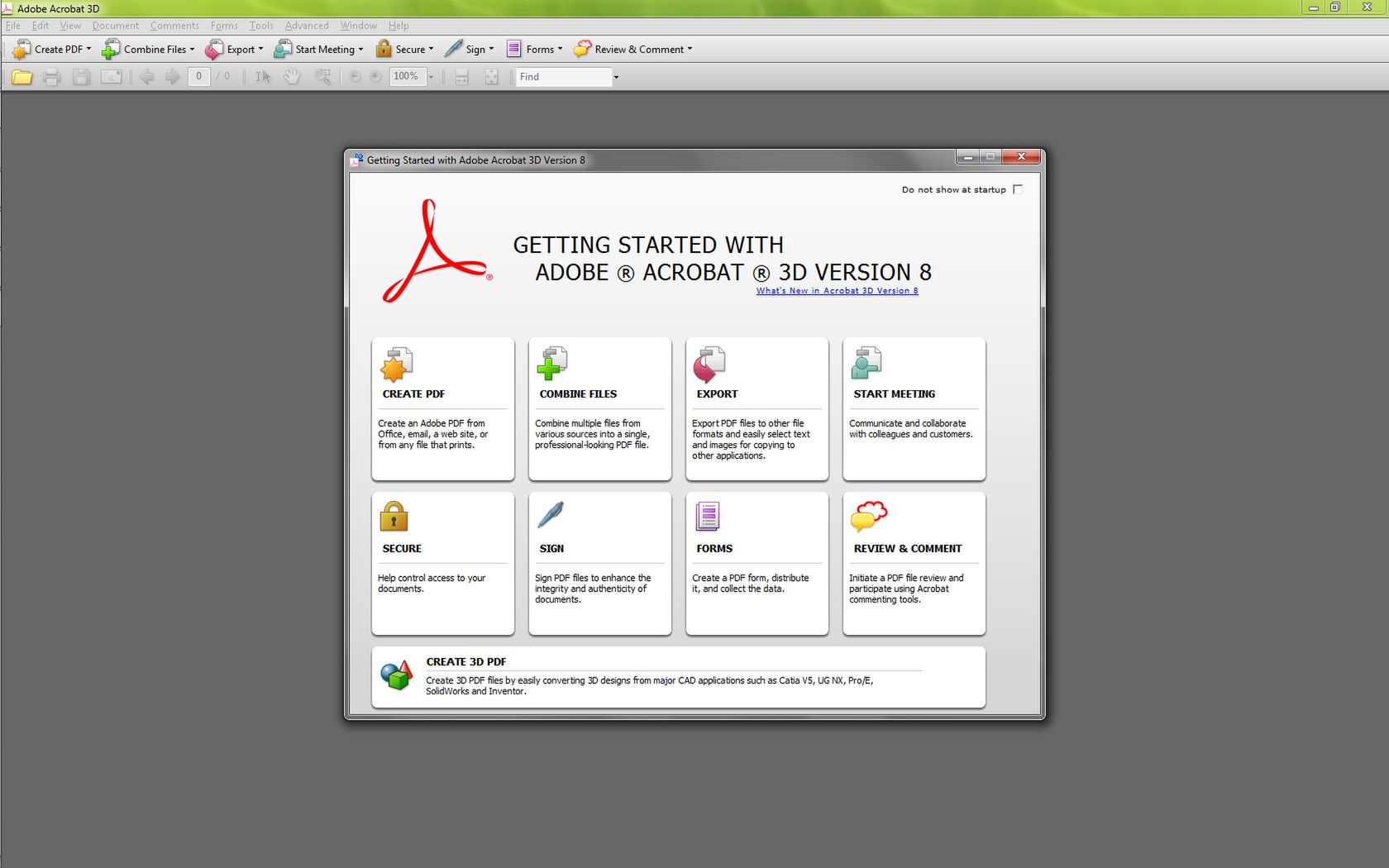Image resolution: width=1389 pixels, height=868 pixels.
Task: Pick the Select text cursor tool
Action: pos(263,77)
